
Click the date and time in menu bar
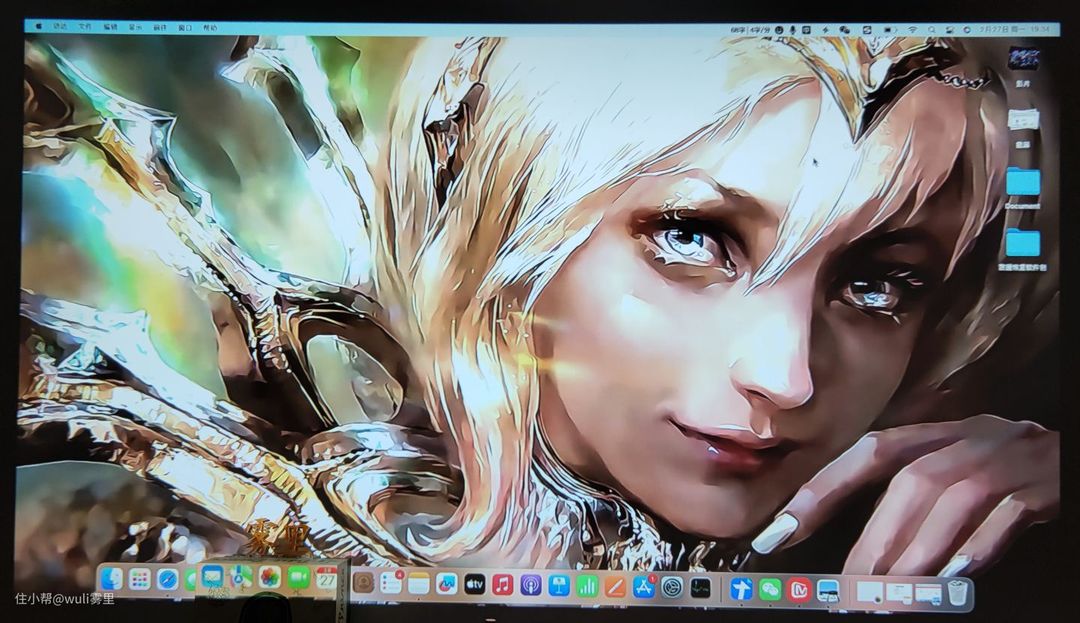coord(1015,30)
